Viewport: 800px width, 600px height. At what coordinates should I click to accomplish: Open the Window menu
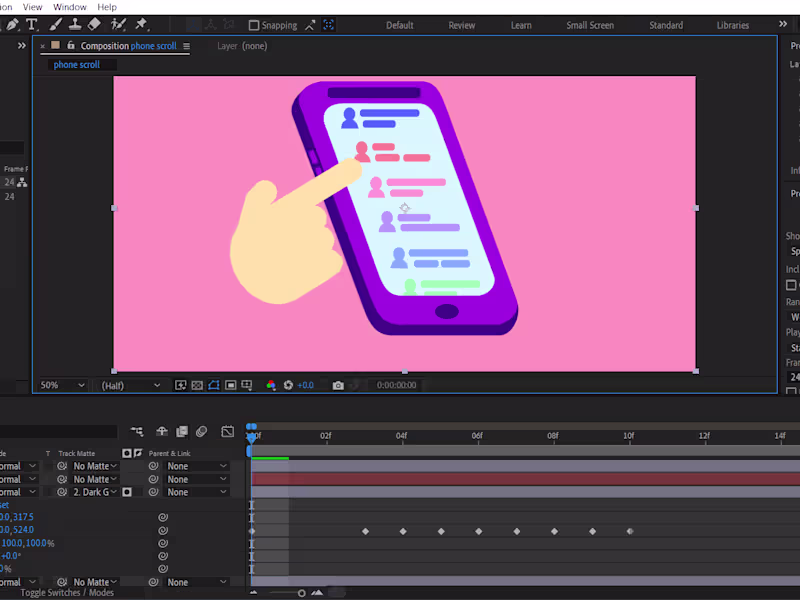[x=69, y=7]
